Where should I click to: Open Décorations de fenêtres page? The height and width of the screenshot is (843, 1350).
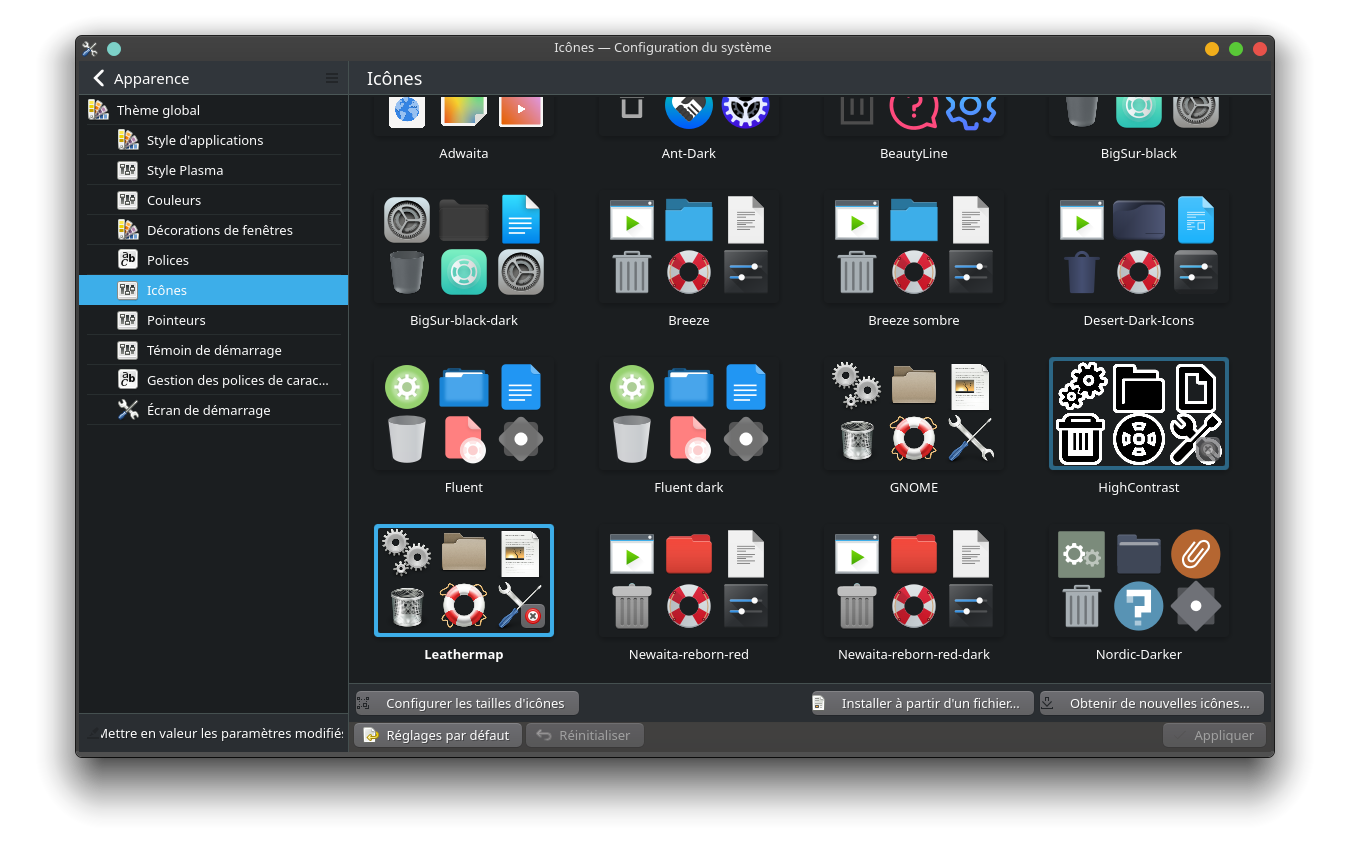[214, 230]
